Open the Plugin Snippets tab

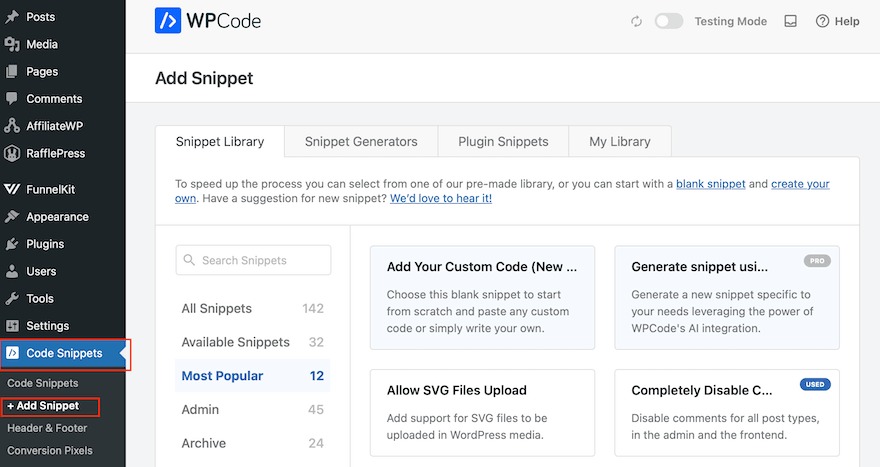coord(503,141)
